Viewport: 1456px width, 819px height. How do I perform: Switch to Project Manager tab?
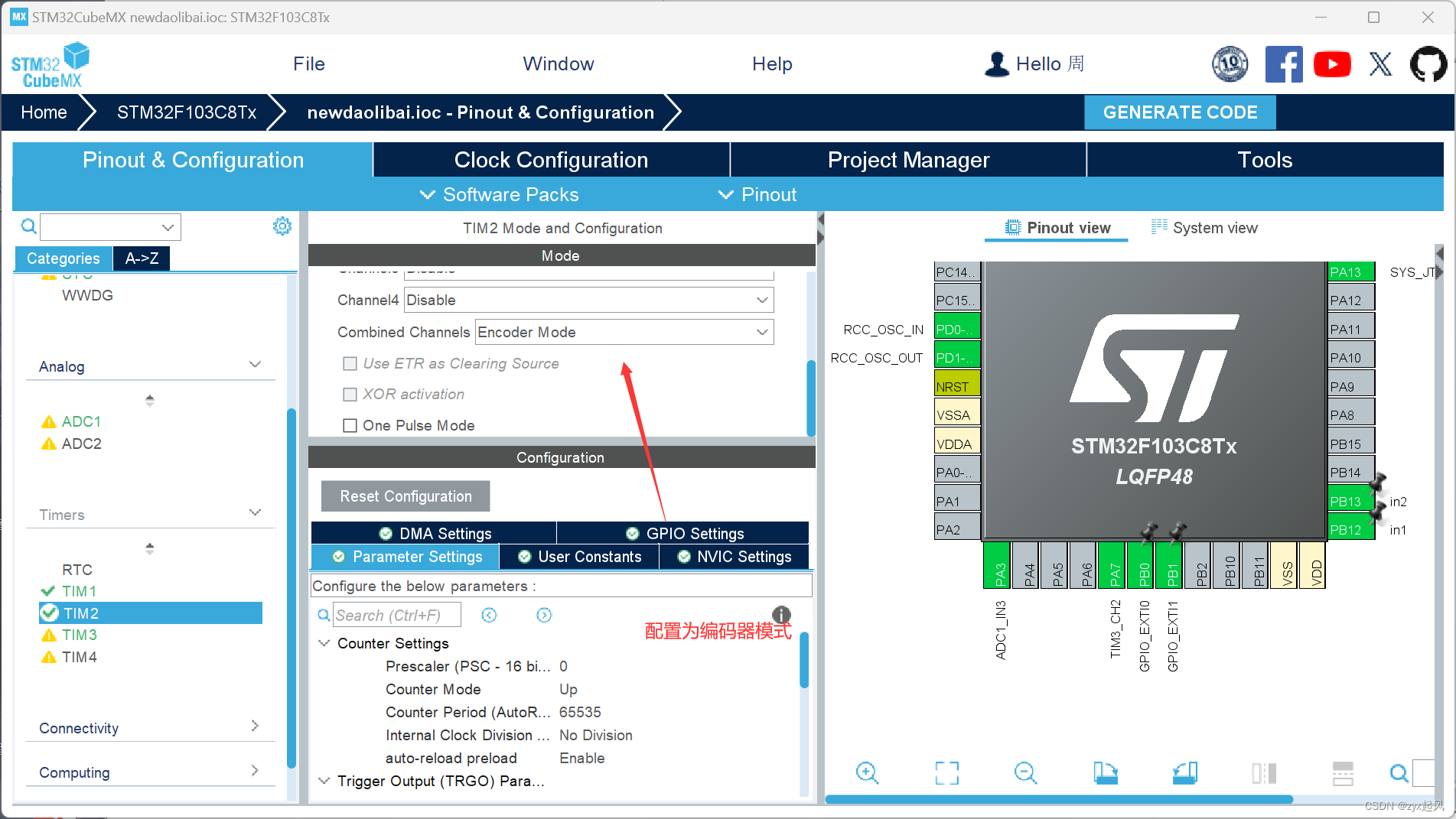click(908, 160)
